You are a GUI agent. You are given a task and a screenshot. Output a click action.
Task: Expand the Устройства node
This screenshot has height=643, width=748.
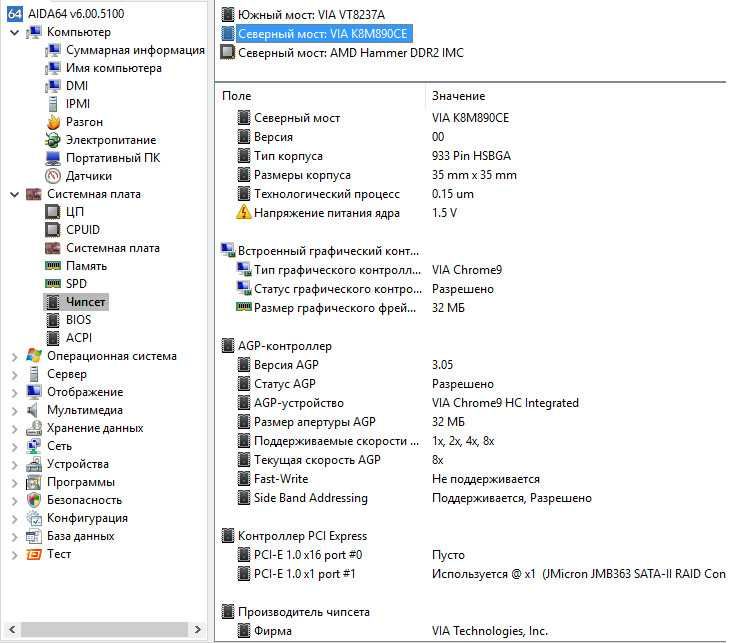click(15, 465)
